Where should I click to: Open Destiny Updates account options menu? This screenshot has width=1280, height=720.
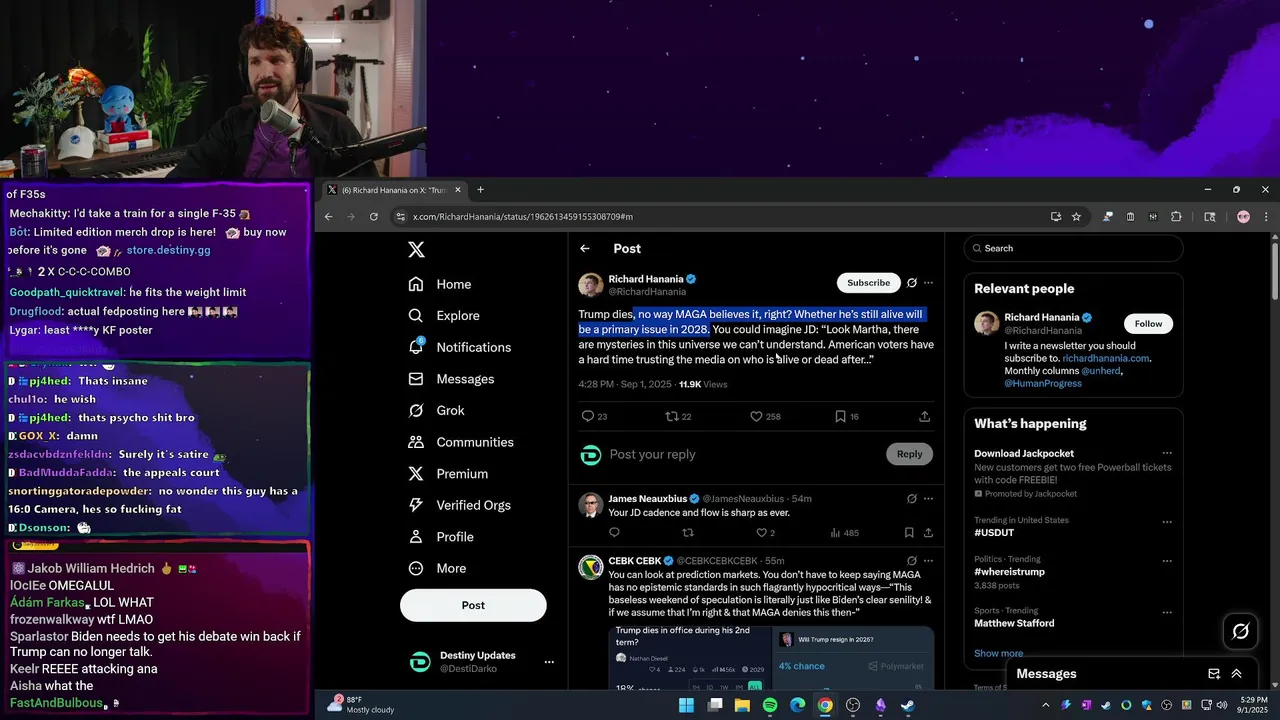548,662
